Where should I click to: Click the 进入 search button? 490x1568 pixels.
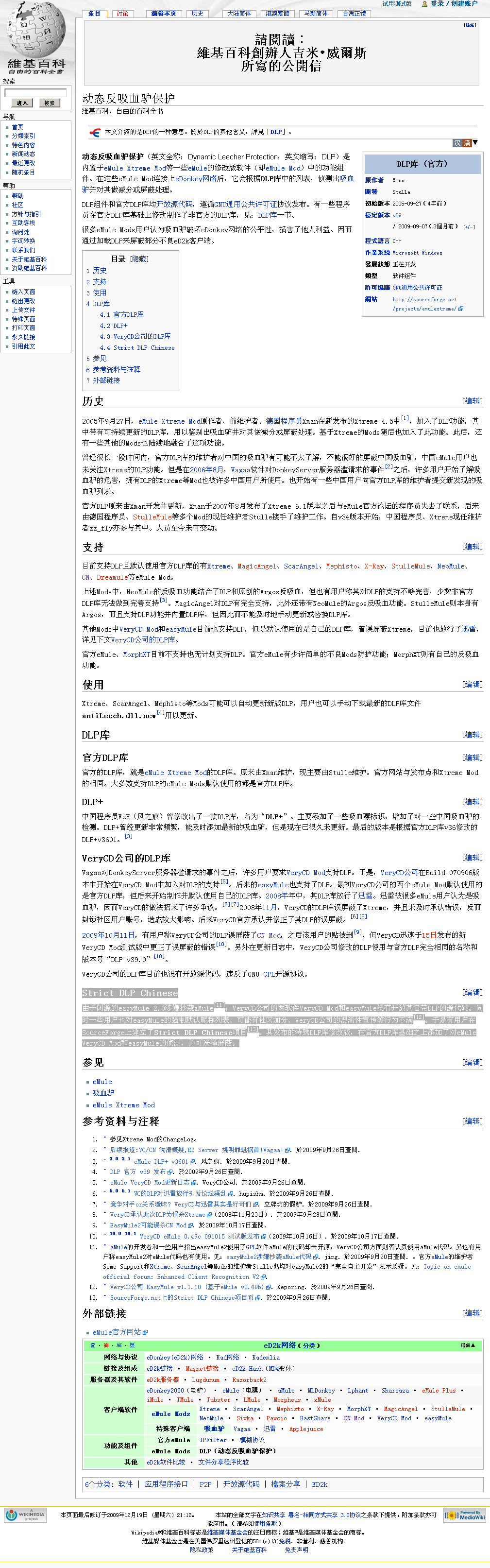tap(22, 103)
